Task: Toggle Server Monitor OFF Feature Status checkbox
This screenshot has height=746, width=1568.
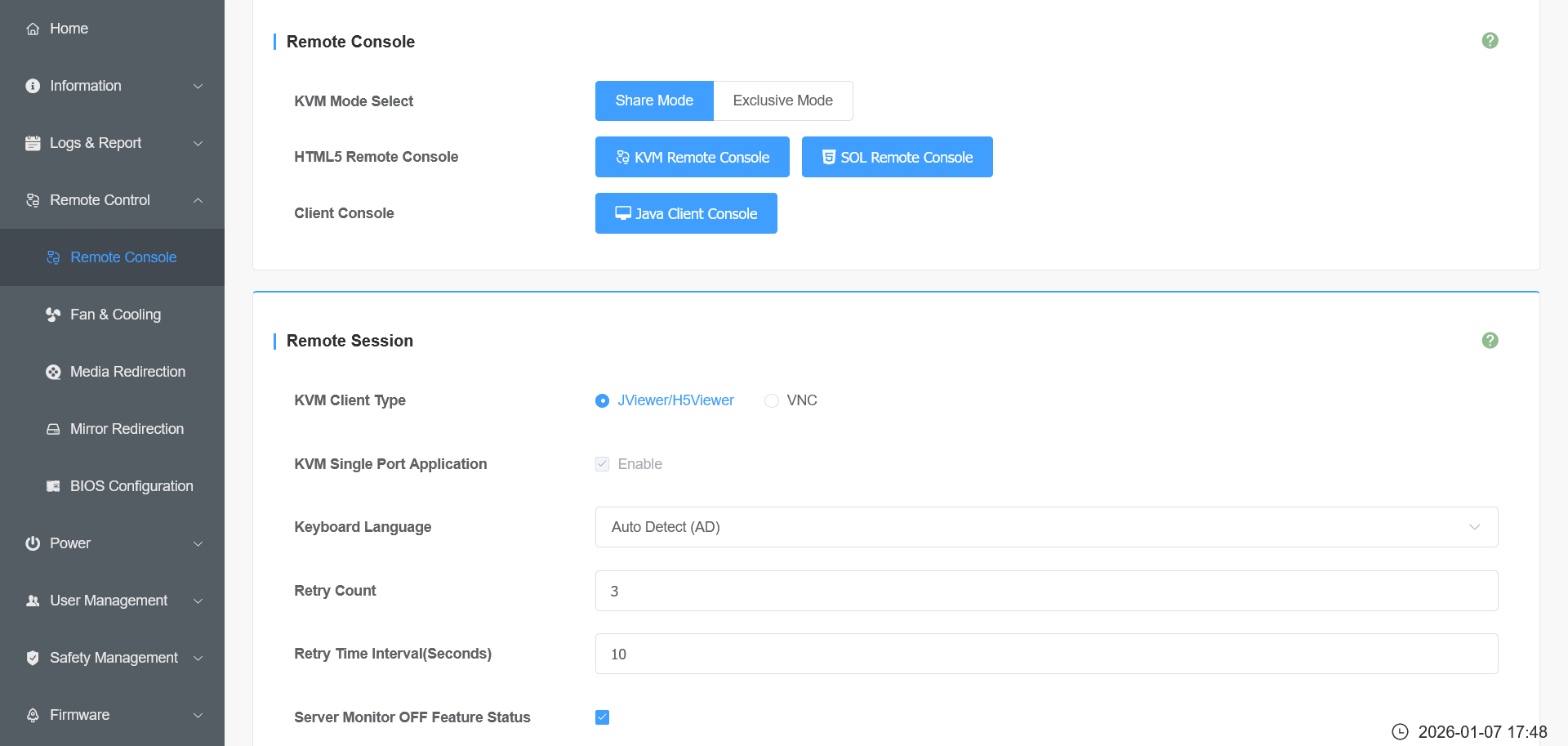Action: click(x=603, y=717)
